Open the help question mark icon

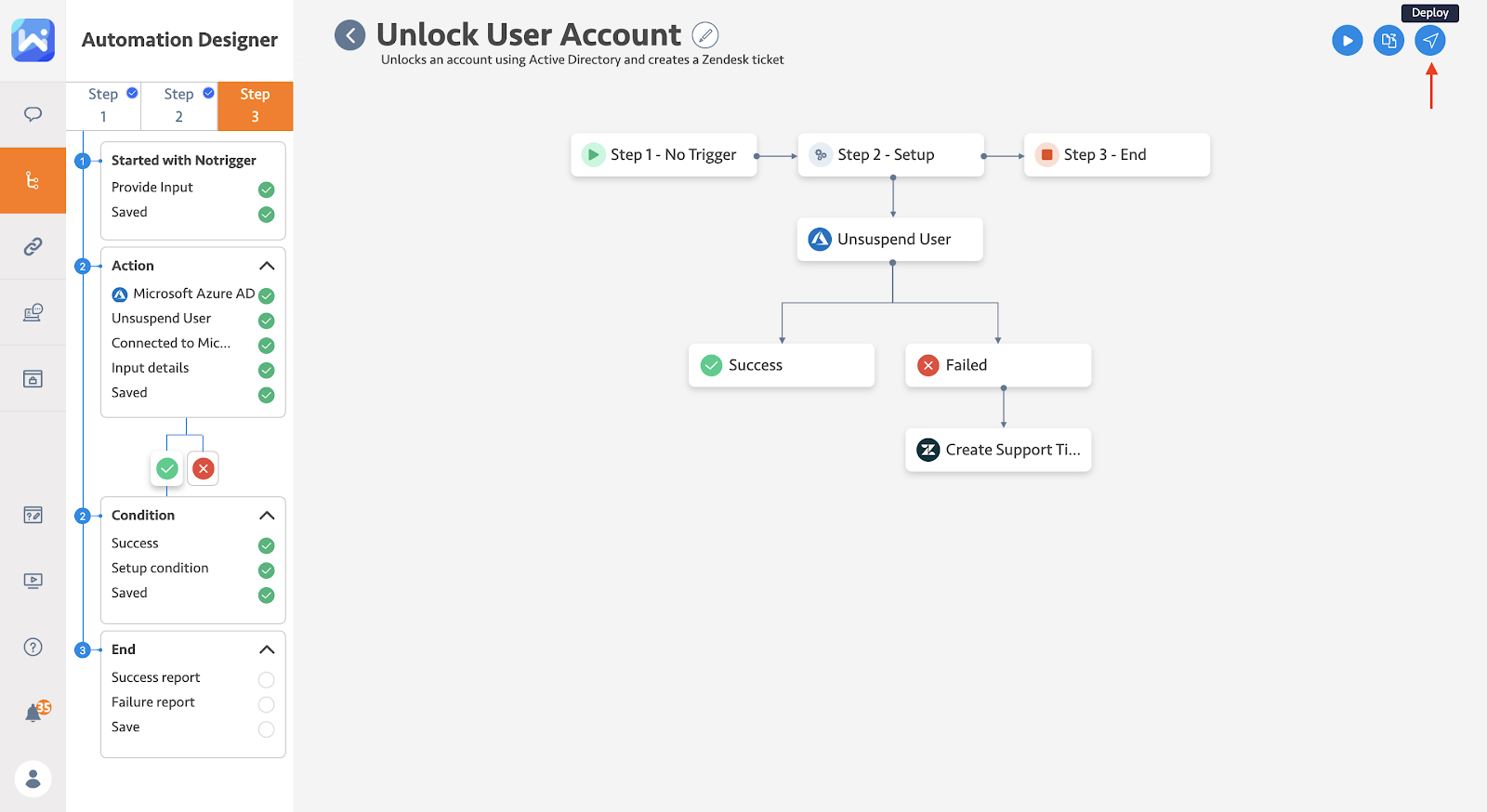click(x=33, y=647)
